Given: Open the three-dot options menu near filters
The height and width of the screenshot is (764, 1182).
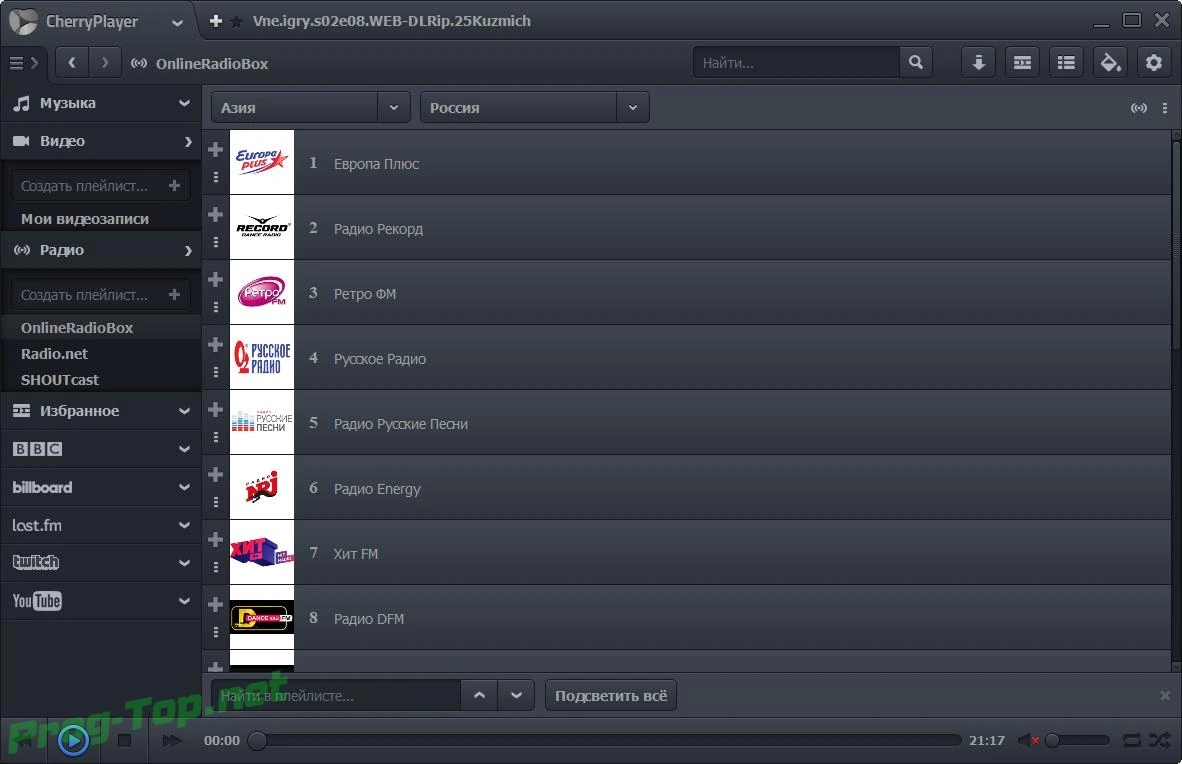Looking at the screenshot, I should click(x=1165, y=109).
